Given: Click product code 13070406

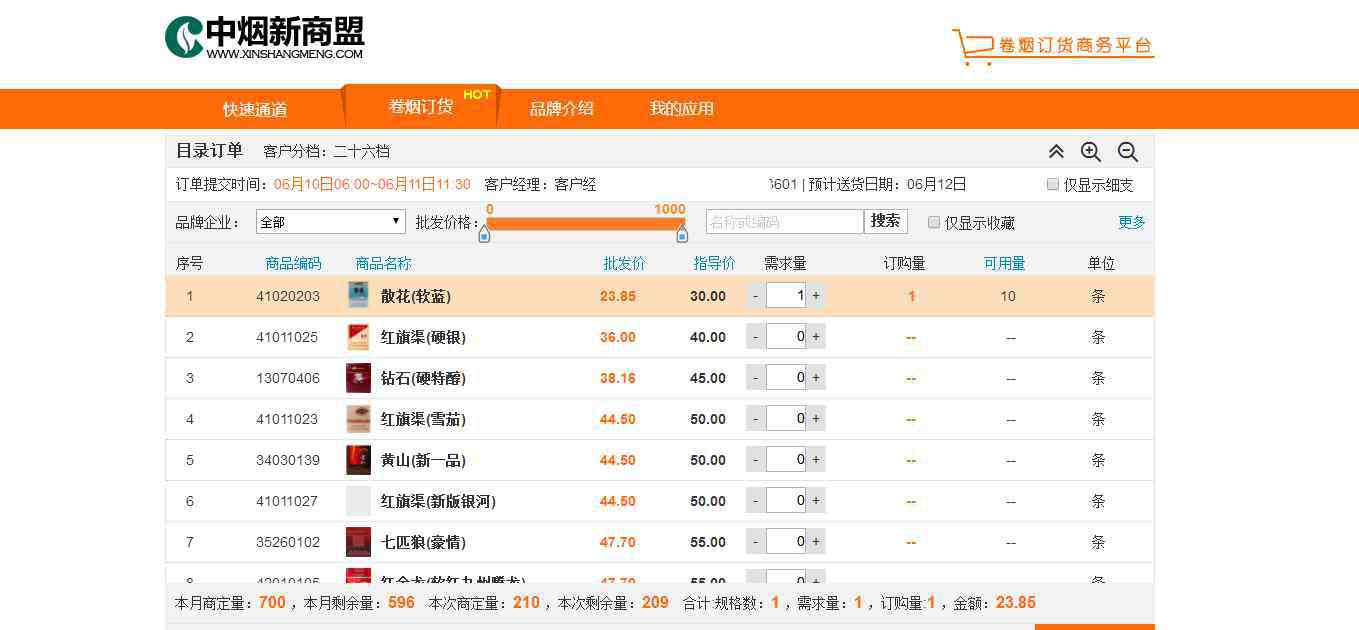Looking at the screenshot, I should click(288, 378).
